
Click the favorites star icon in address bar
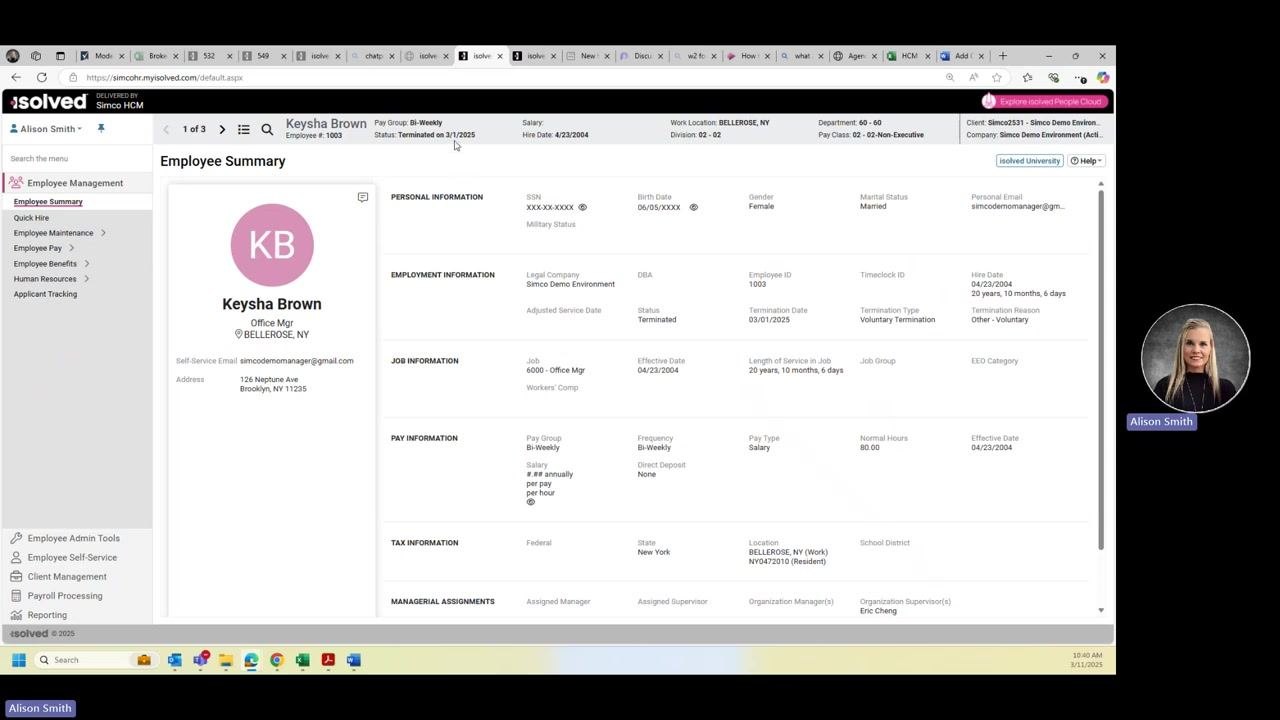(997, 77)
